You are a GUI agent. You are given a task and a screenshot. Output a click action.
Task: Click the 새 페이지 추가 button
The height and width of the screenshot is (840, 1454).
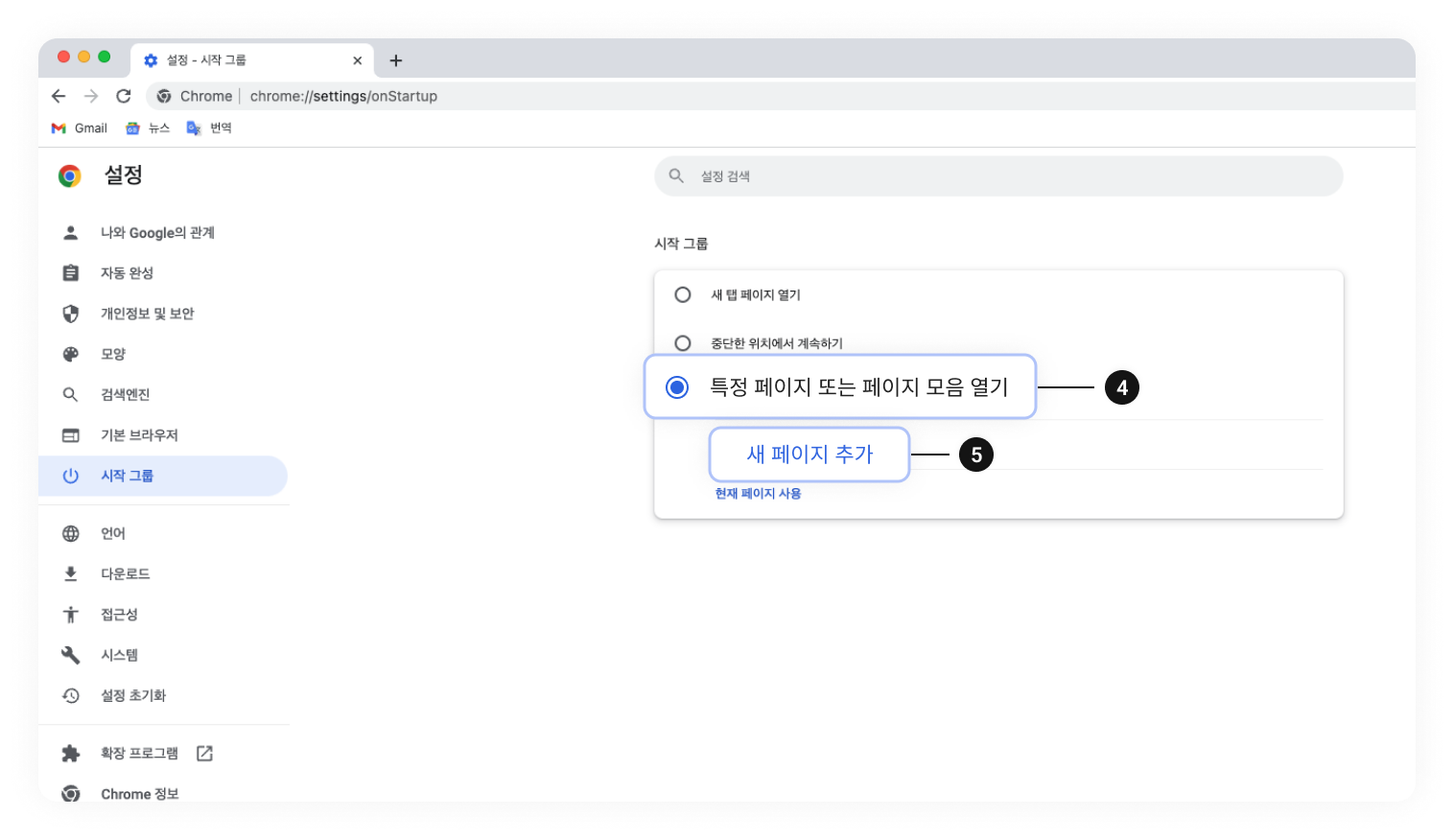809,455
